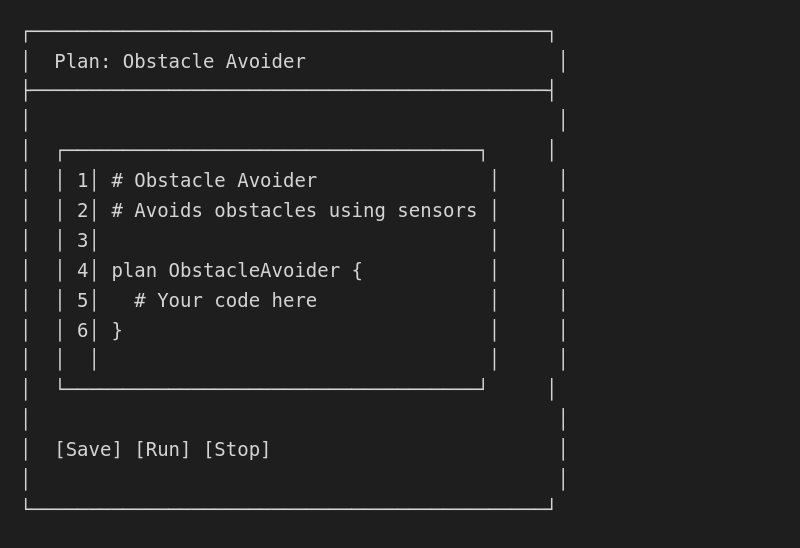Click the blank line below line 6
Screen dimensions: 800x548
(x=290, y=360)
